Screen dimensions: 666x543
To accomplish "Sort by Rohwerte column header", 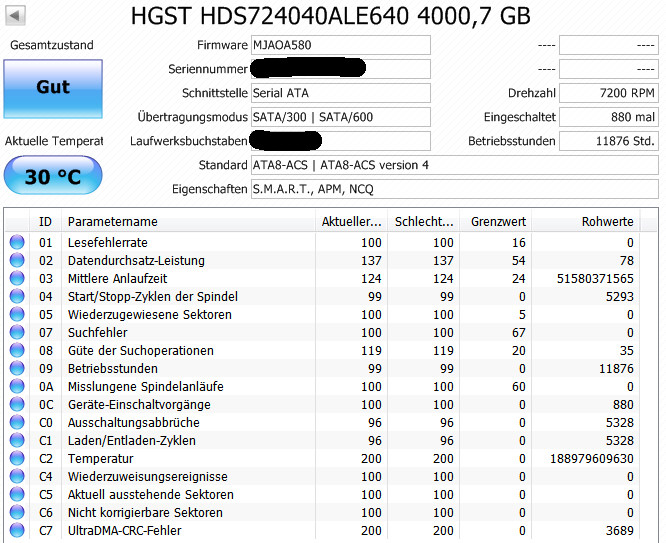I will click(586, 221).
